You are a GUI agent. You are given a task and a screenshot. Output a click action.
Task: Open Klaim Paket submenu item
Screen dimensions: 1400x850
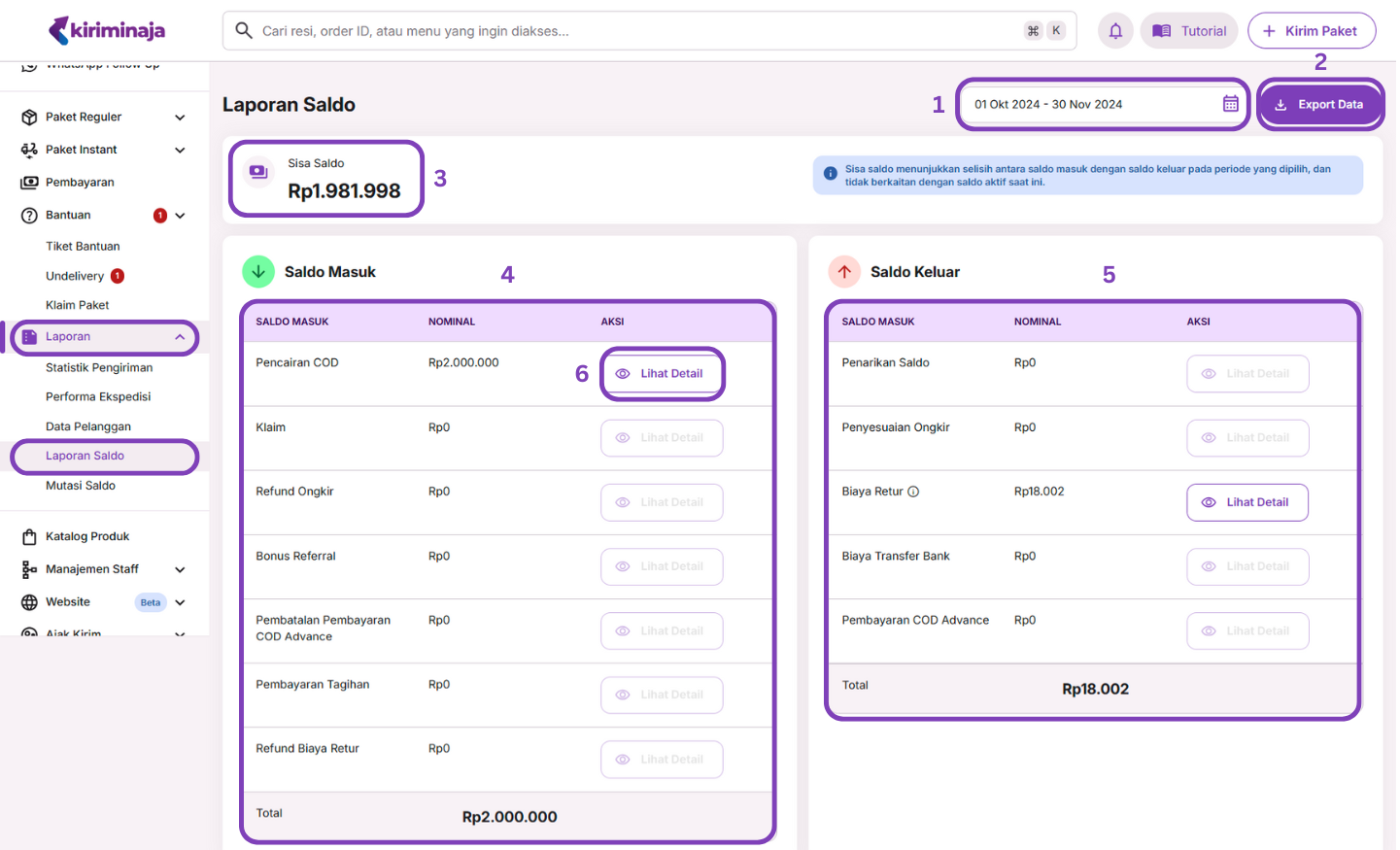(78, 305)
